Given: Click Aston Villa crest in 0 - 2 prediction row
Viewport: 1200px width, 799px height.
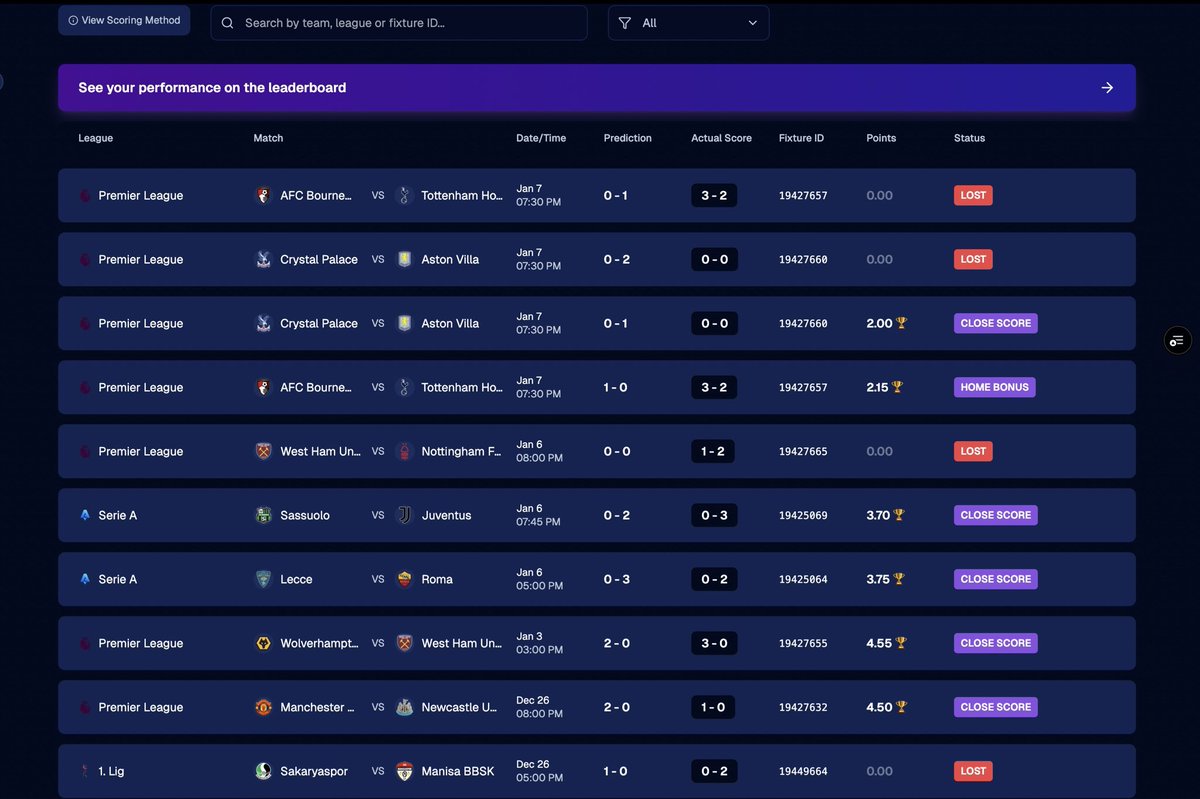Looking at the screenshot, I should pyautogui.click(x=405, y=259).
